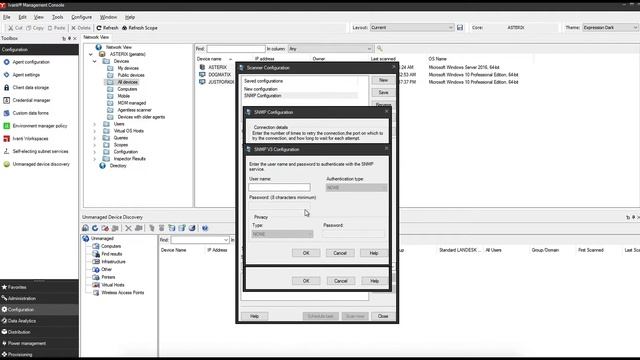Select SNMP Configuration in saved configurations
This screenshot has width=640, height=360.
(x=300, y=96)
